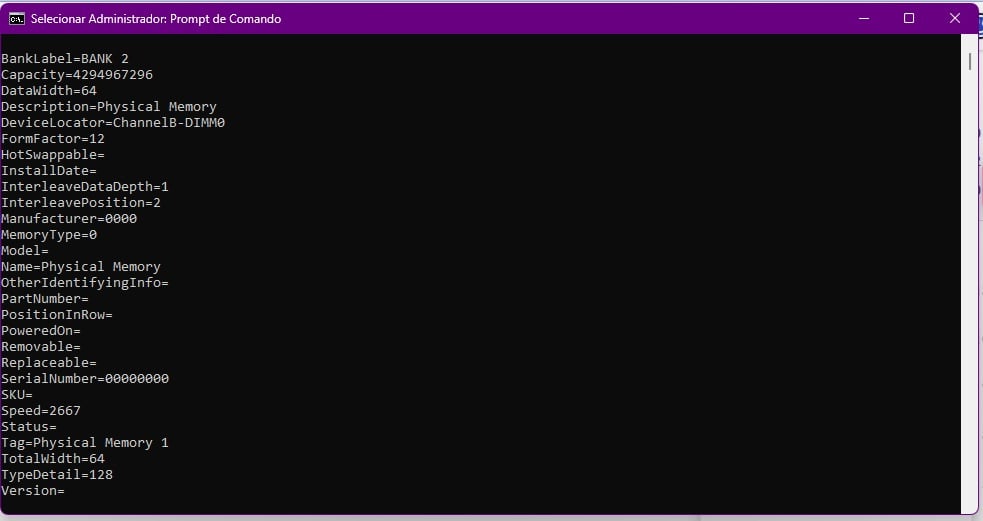Viewport: 983px width, 521px height.
Task: Click the line 'PositionInRow='
Action: click(56, 315)
